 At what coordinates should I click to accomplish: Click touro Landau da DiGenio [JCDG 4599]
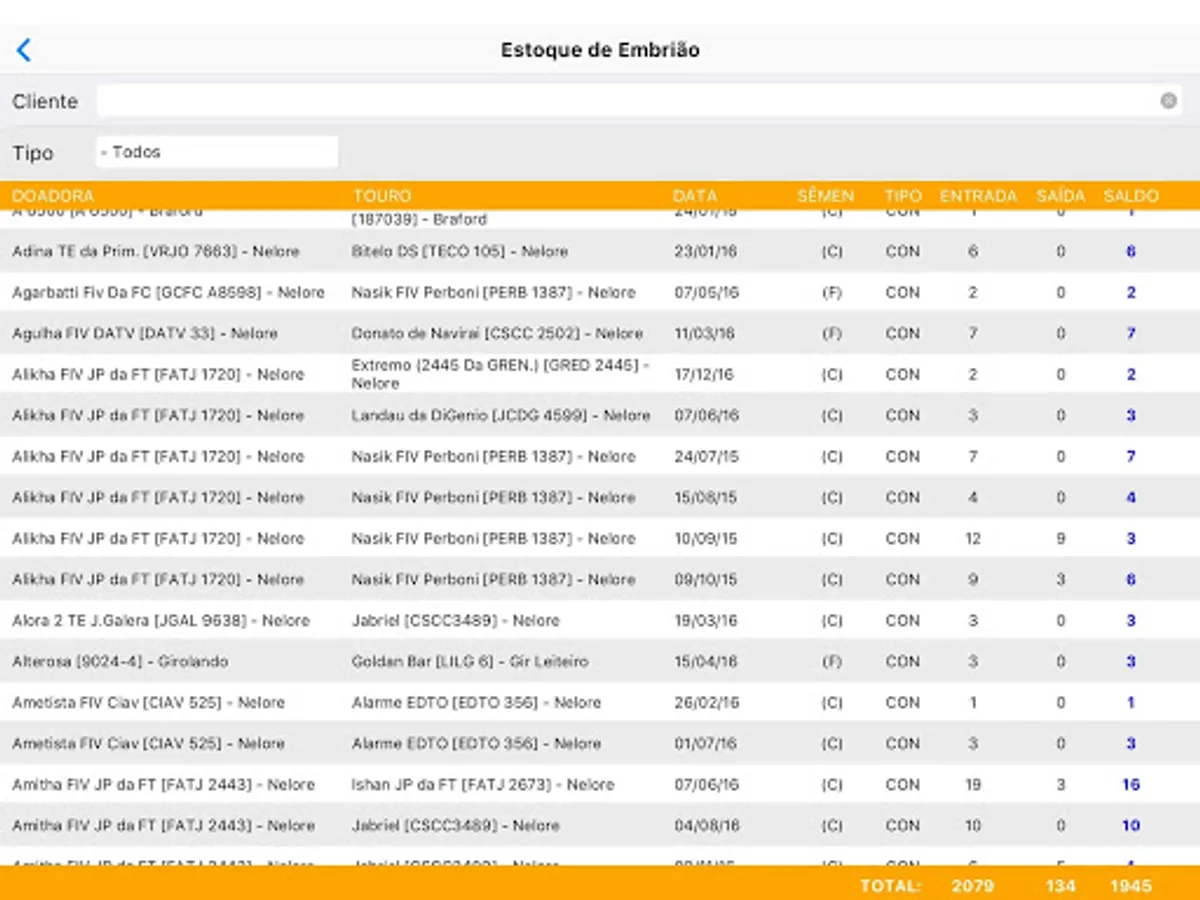[x=501, y=415]
